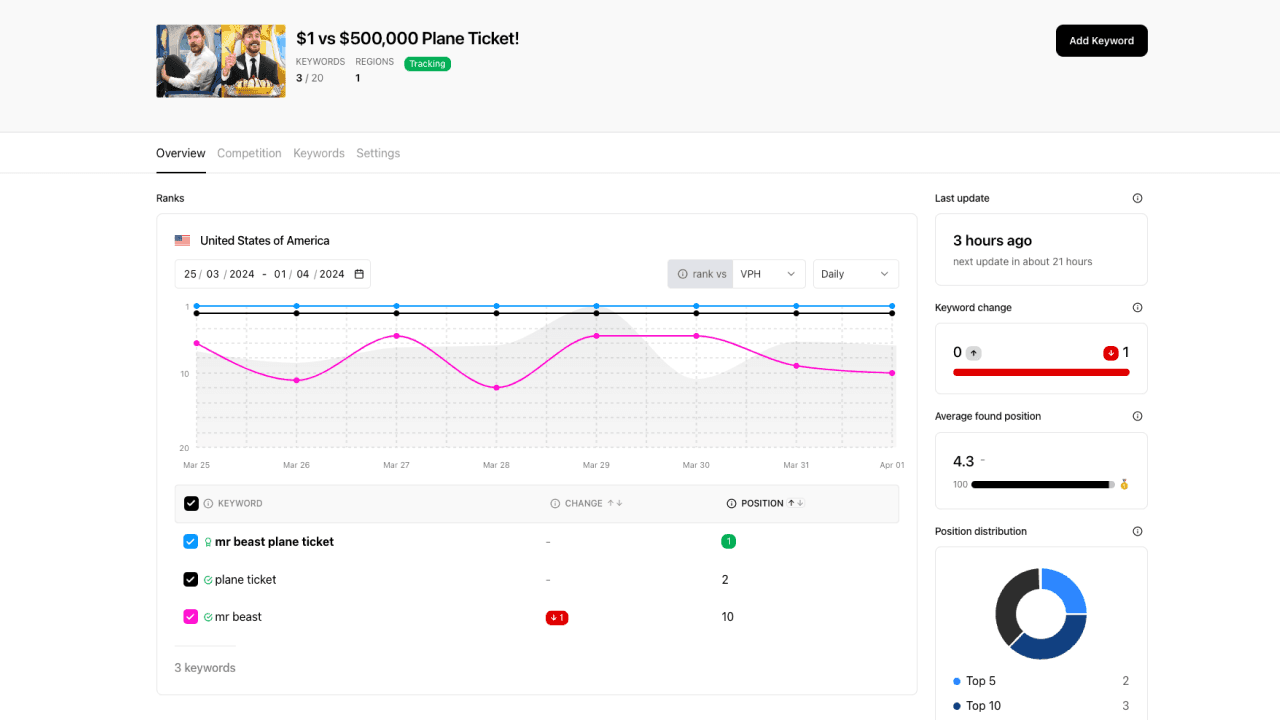The height and width of the screenshot is (720, 1280).
Task: Uncheck the plane ticket keyword row
Action: [x=190, y=579]
